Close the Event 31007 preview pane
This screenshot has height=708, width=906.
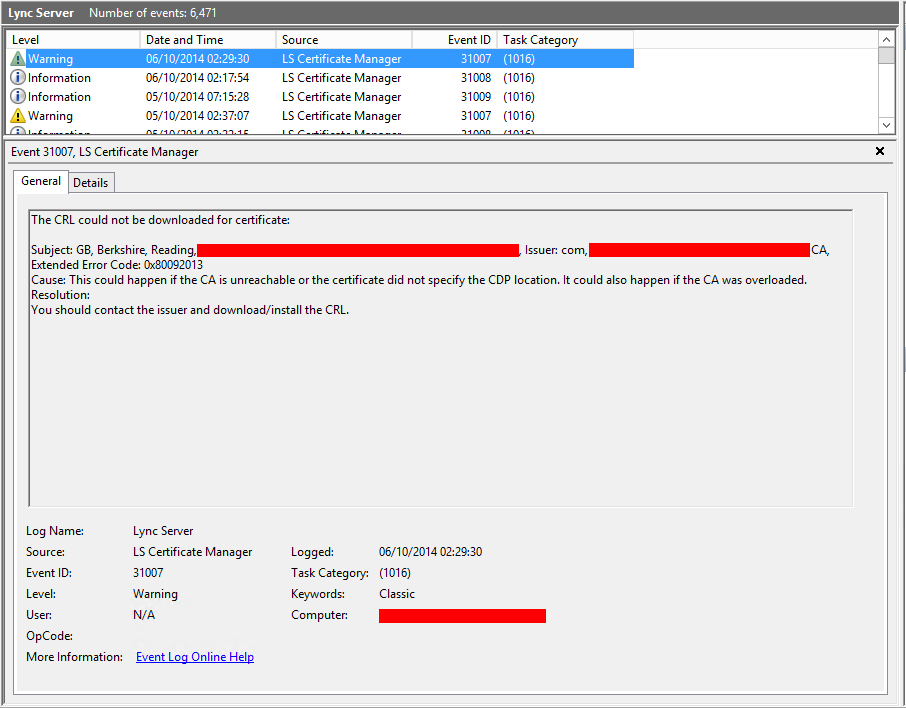[x=880, y=151]
